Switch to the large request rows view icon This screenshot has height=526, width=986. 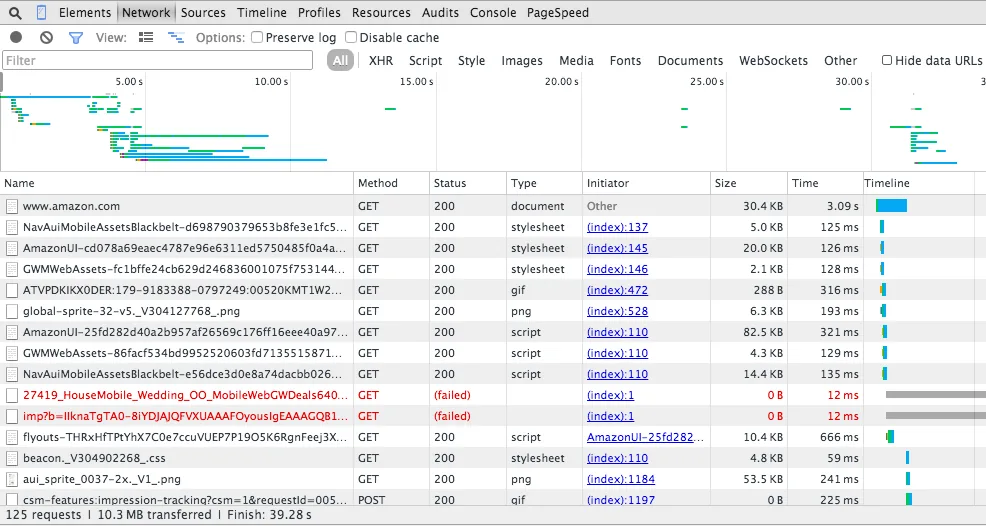click(146, 38)
